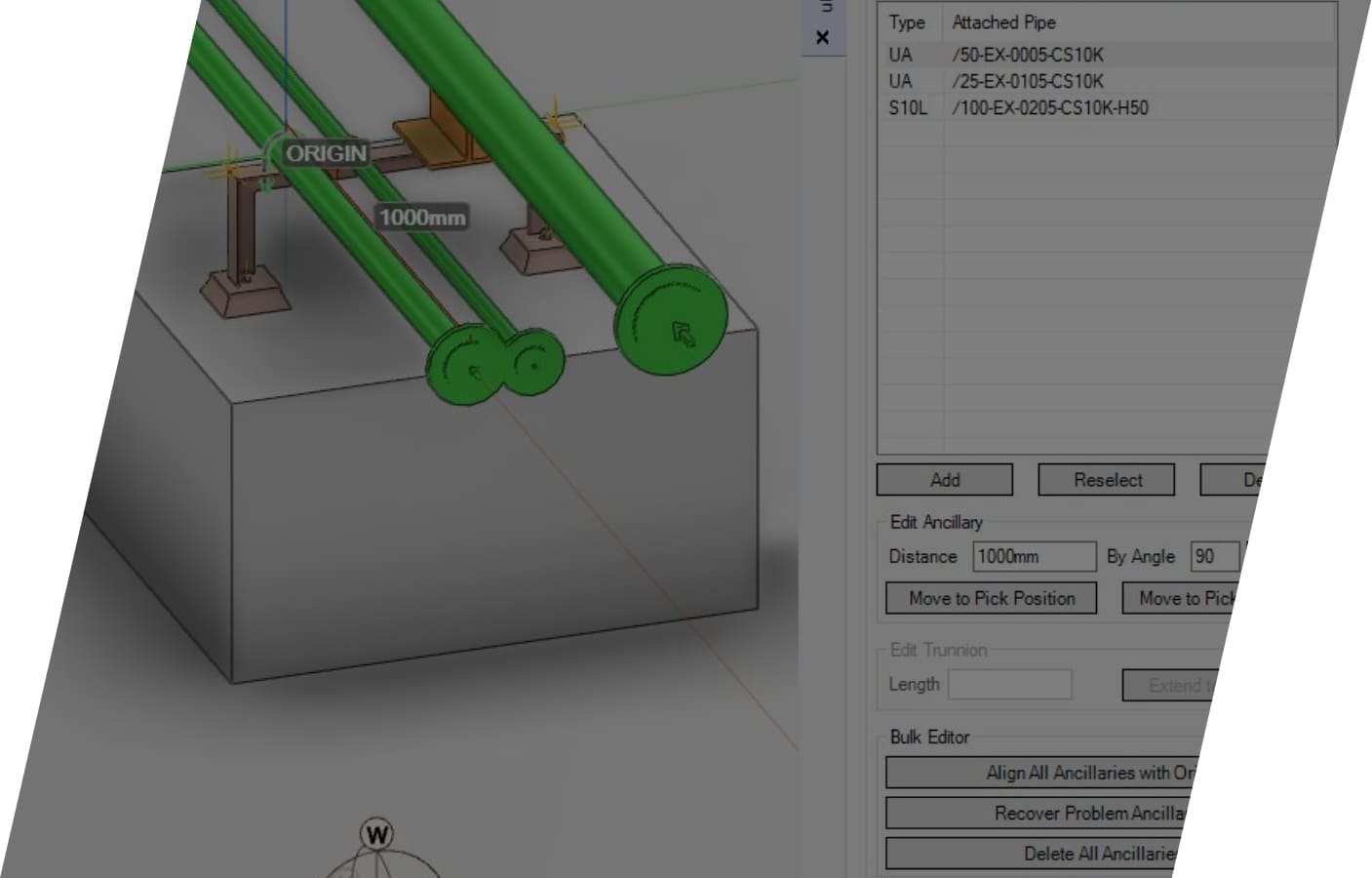
Task: Select the orange bracket on the support beam
Action: tap(428, 139)
